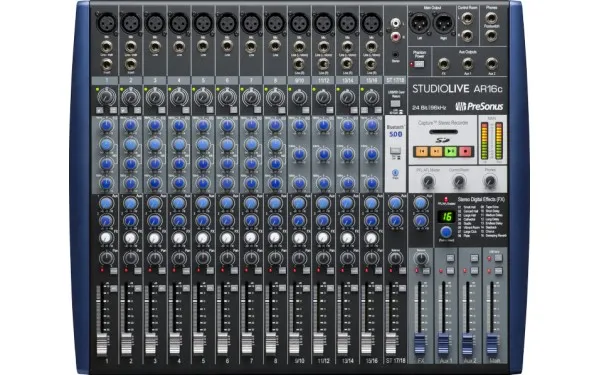Click the Aux 2 output jack
600x375 pixels.
click(491, 63)
